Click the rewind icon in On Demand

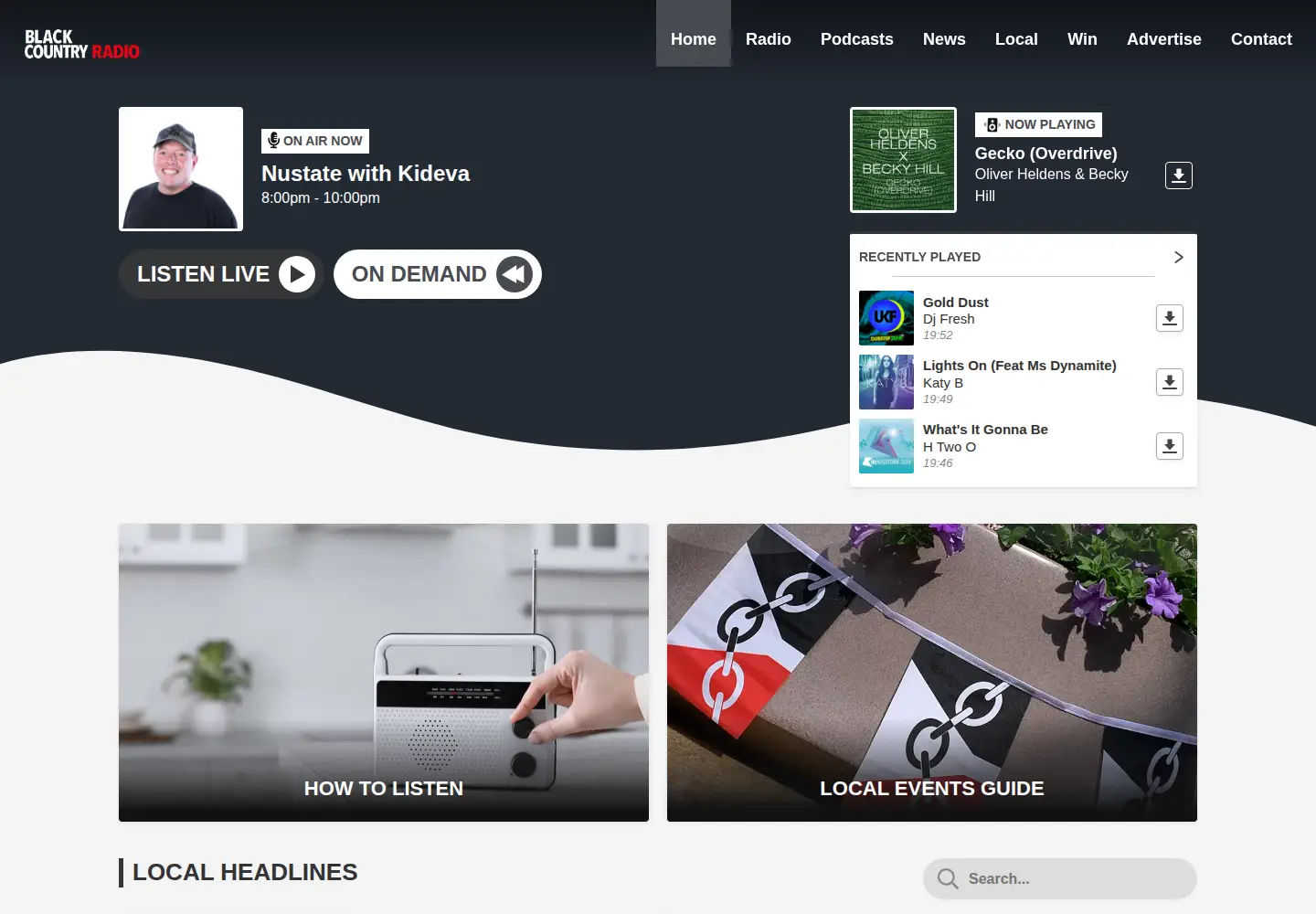pos(515,274)
